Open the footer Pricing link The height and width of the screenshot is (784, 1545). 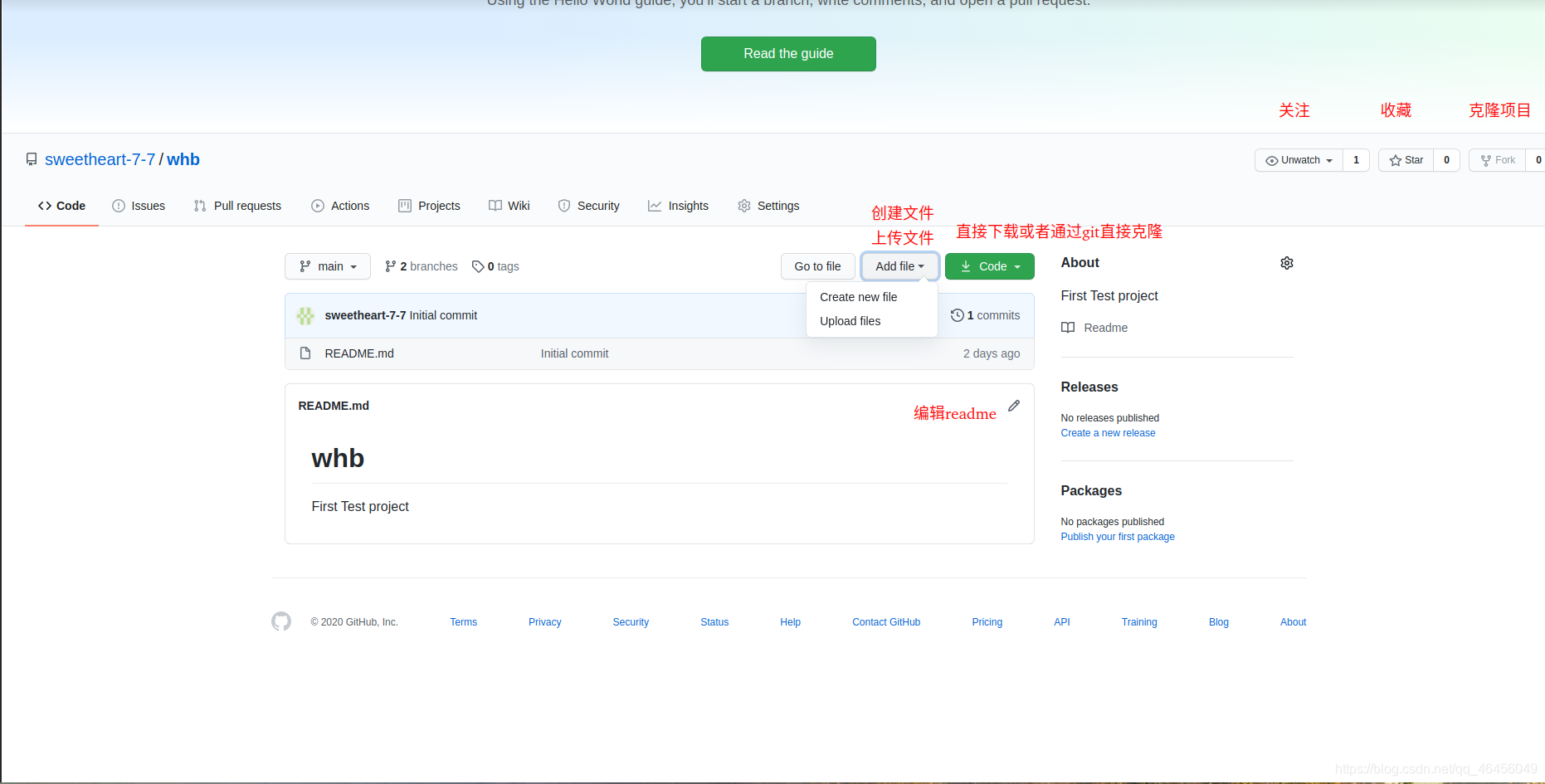(987, 622)
